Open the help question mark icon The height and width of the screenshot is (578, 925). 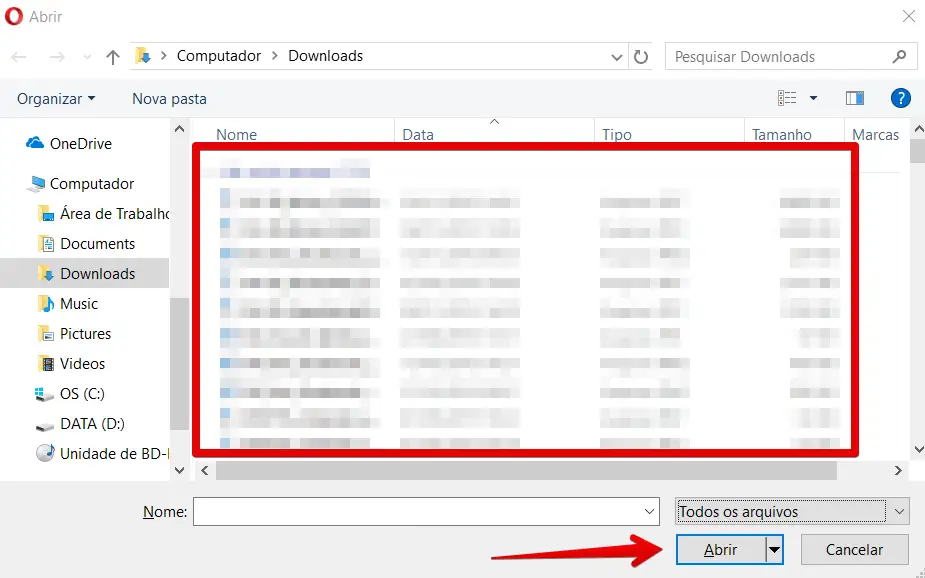pyautogui.click(x=900, y=98)
